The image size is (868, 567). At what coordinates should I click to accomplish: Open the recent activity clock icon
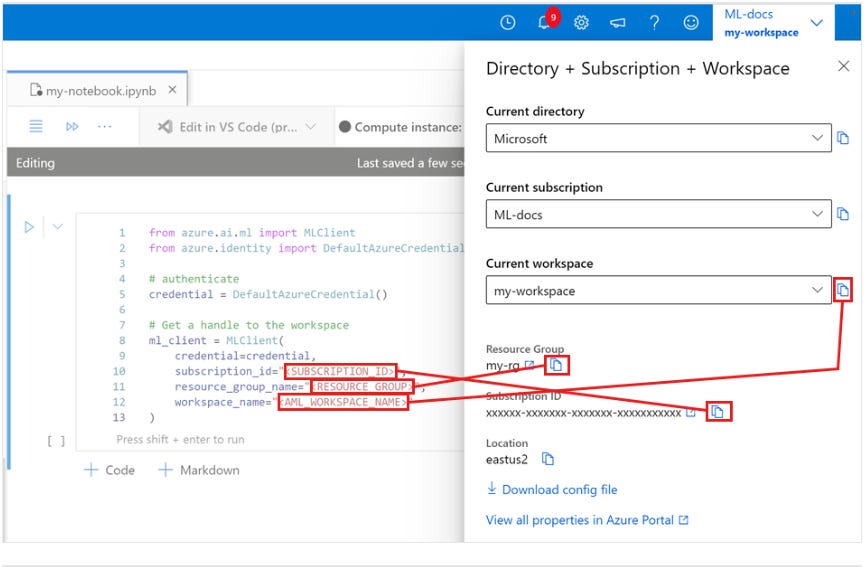(x=508, y=22)
